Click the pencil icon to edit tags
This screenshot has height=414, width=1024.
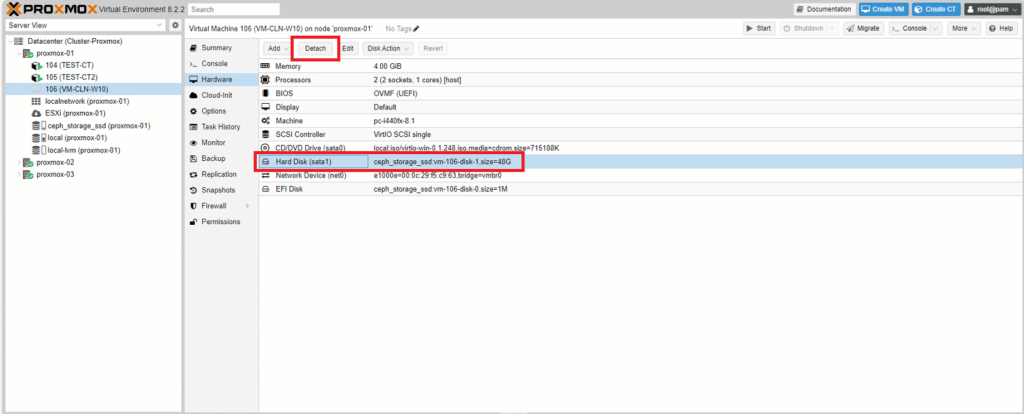tap(417, 29)
